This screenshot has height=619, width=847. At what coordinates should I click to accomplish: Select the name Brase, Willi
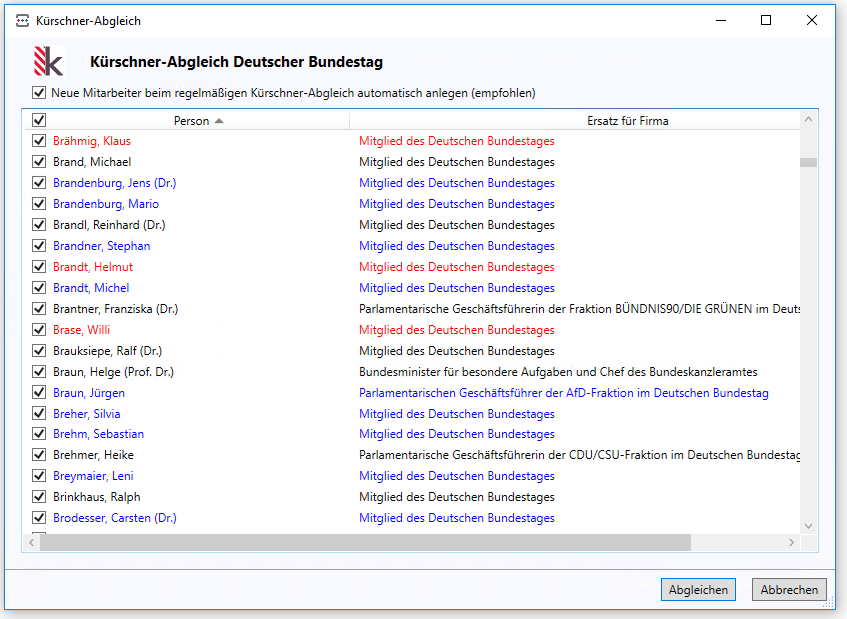tap(82, 329)
